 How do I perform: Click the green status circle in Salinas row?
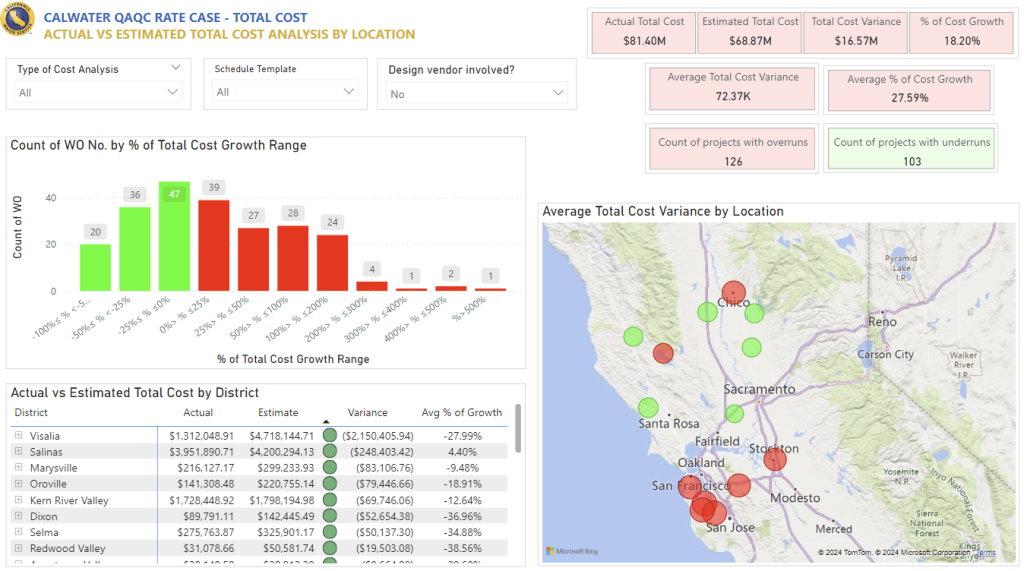click(329, 452)
